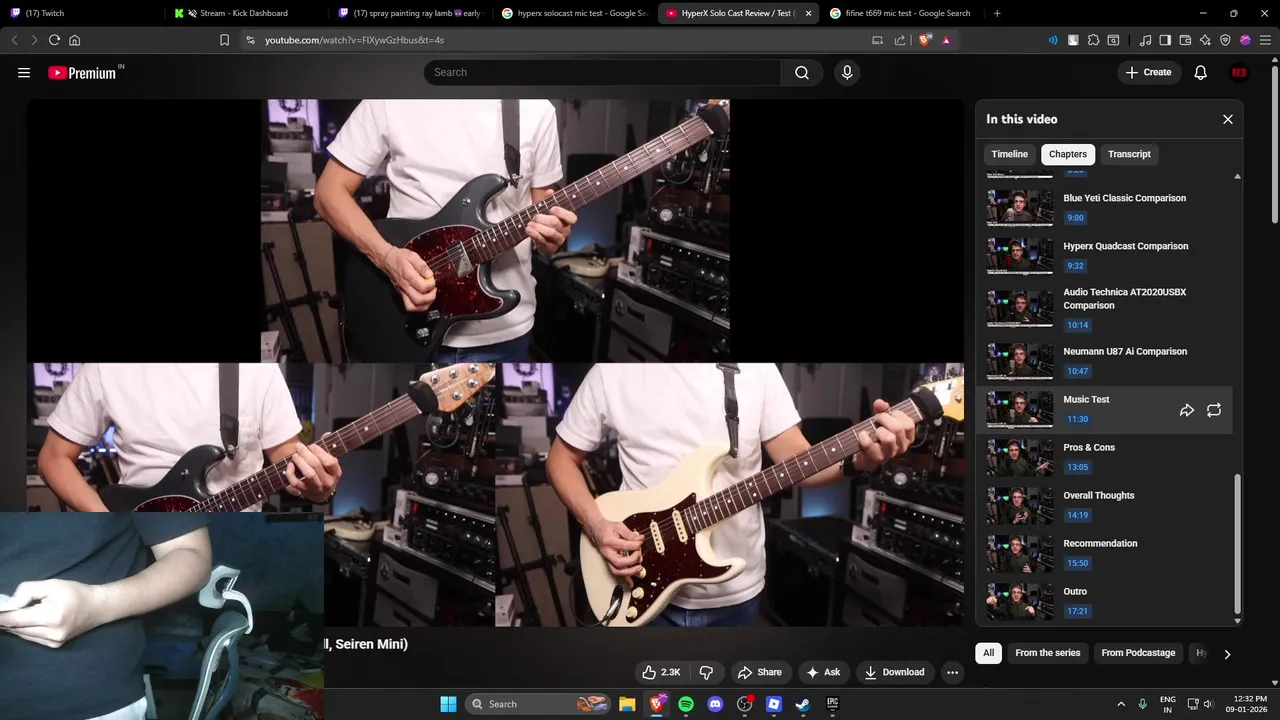Click the 14:19 Overall Thoughts timestamp
1280x720 pixels.
click(x=1077, y=515)
